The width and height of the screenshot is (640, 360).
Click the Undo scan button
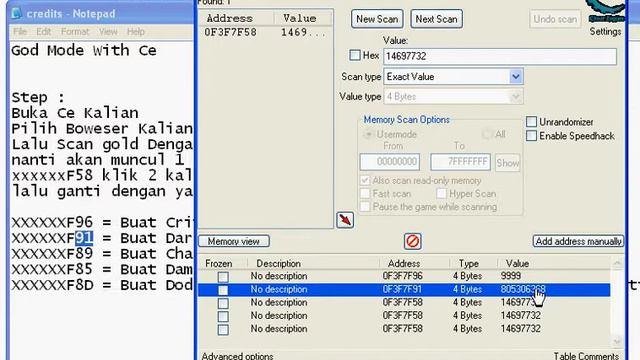click(x=555, y=19)
